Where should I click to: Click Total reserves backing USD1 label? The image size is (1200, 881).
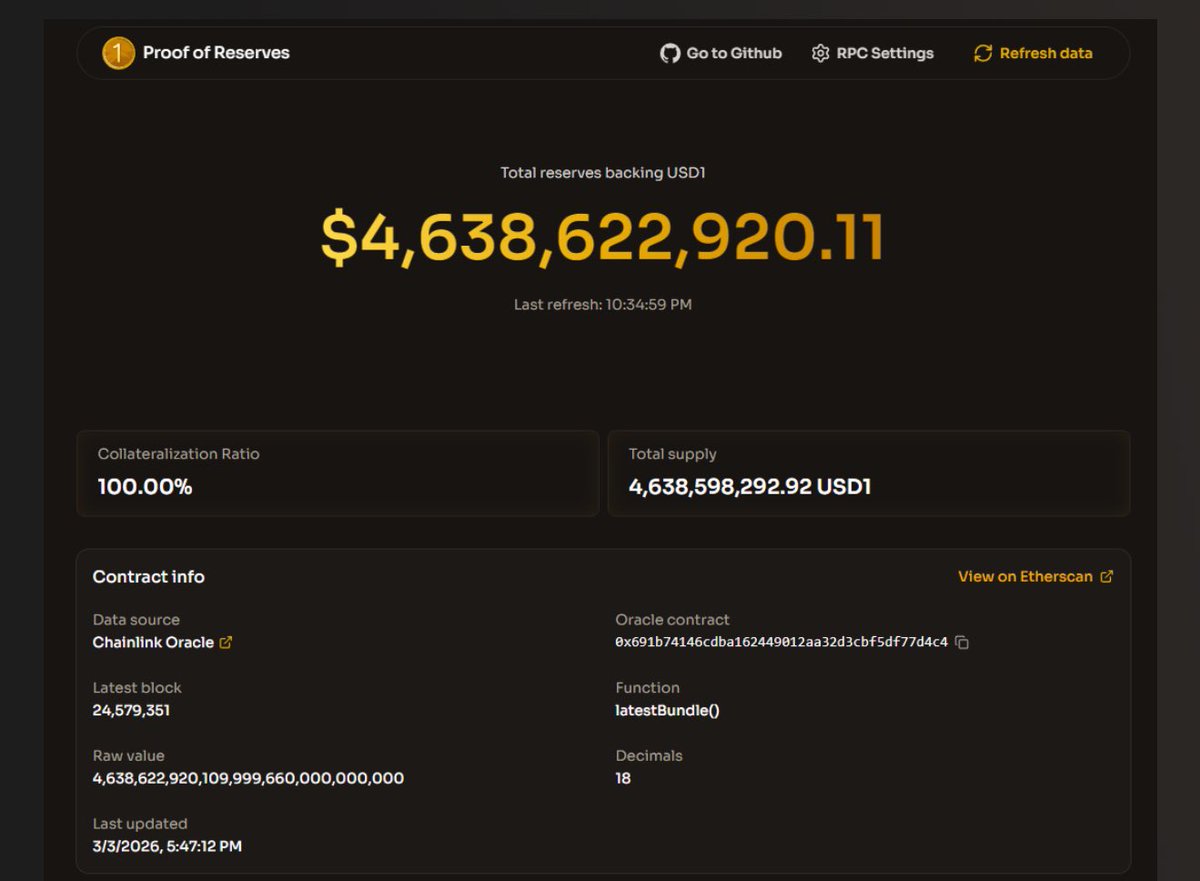pyautogui.click(x=603, y=173)
